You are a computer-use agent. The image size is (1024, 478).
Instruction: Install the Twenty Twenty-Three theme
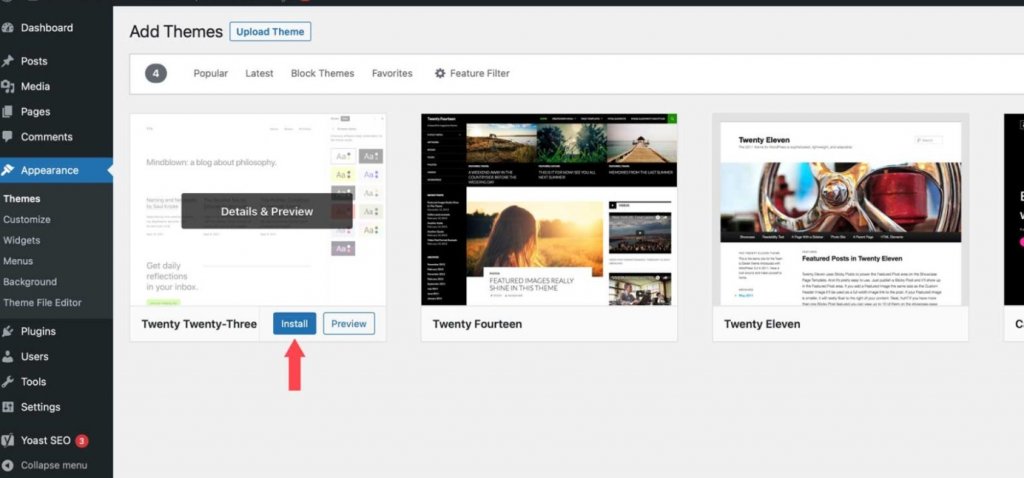[295, 323]
